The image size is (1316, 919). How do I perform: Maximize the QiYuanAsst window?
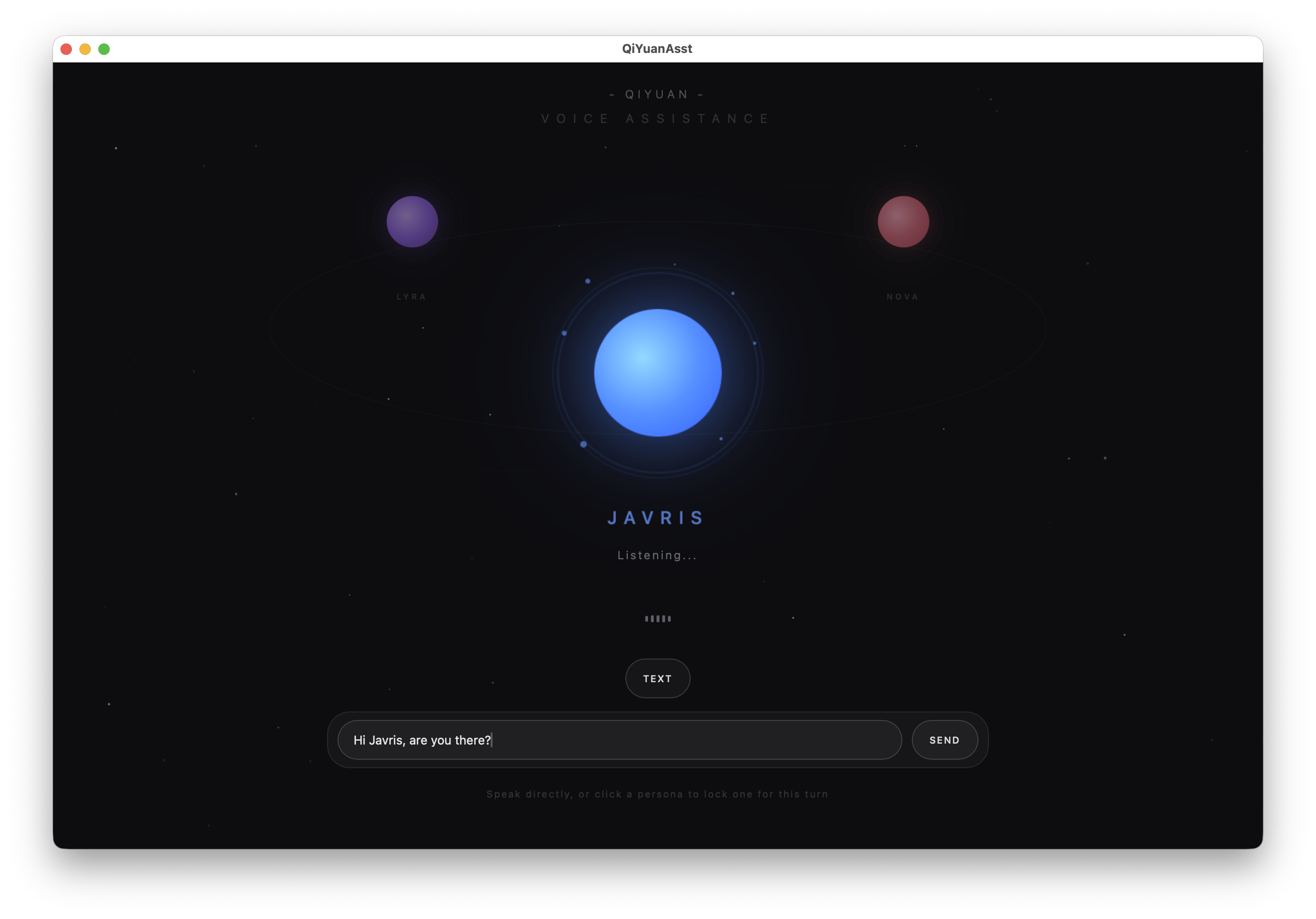(104, 49)
